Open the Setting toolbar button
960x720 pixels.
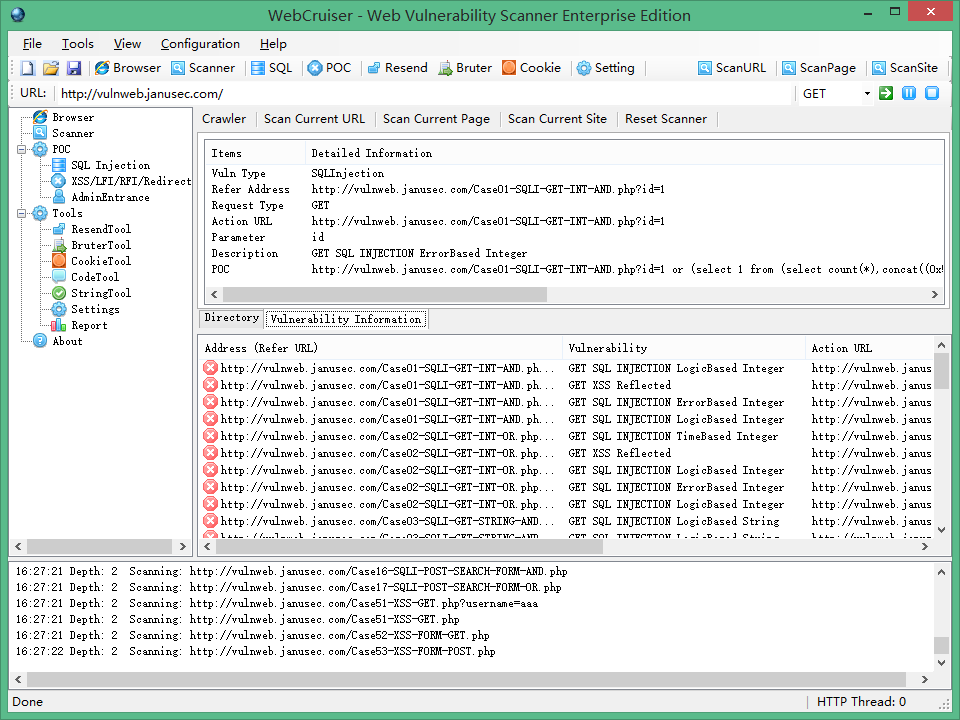606,68
